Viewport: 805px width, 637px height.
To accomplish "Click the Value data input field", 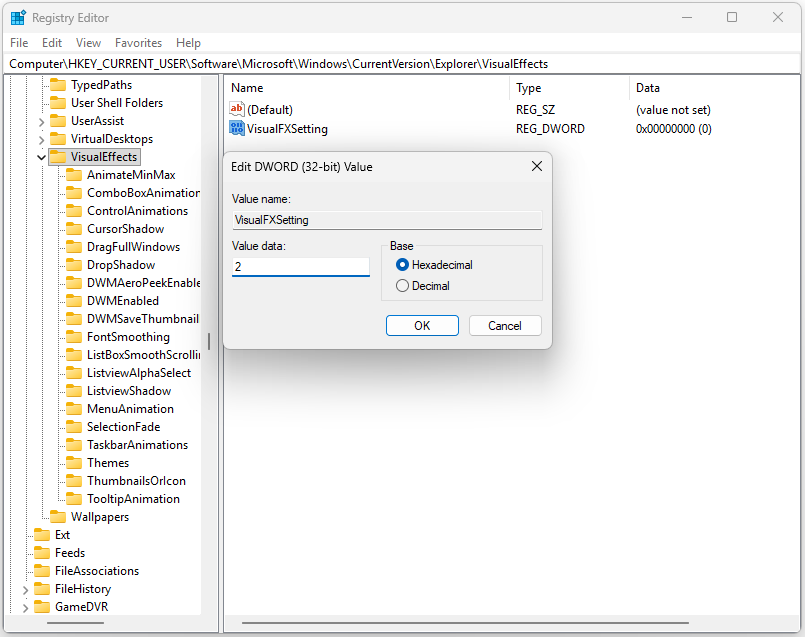I will point(300,266).
